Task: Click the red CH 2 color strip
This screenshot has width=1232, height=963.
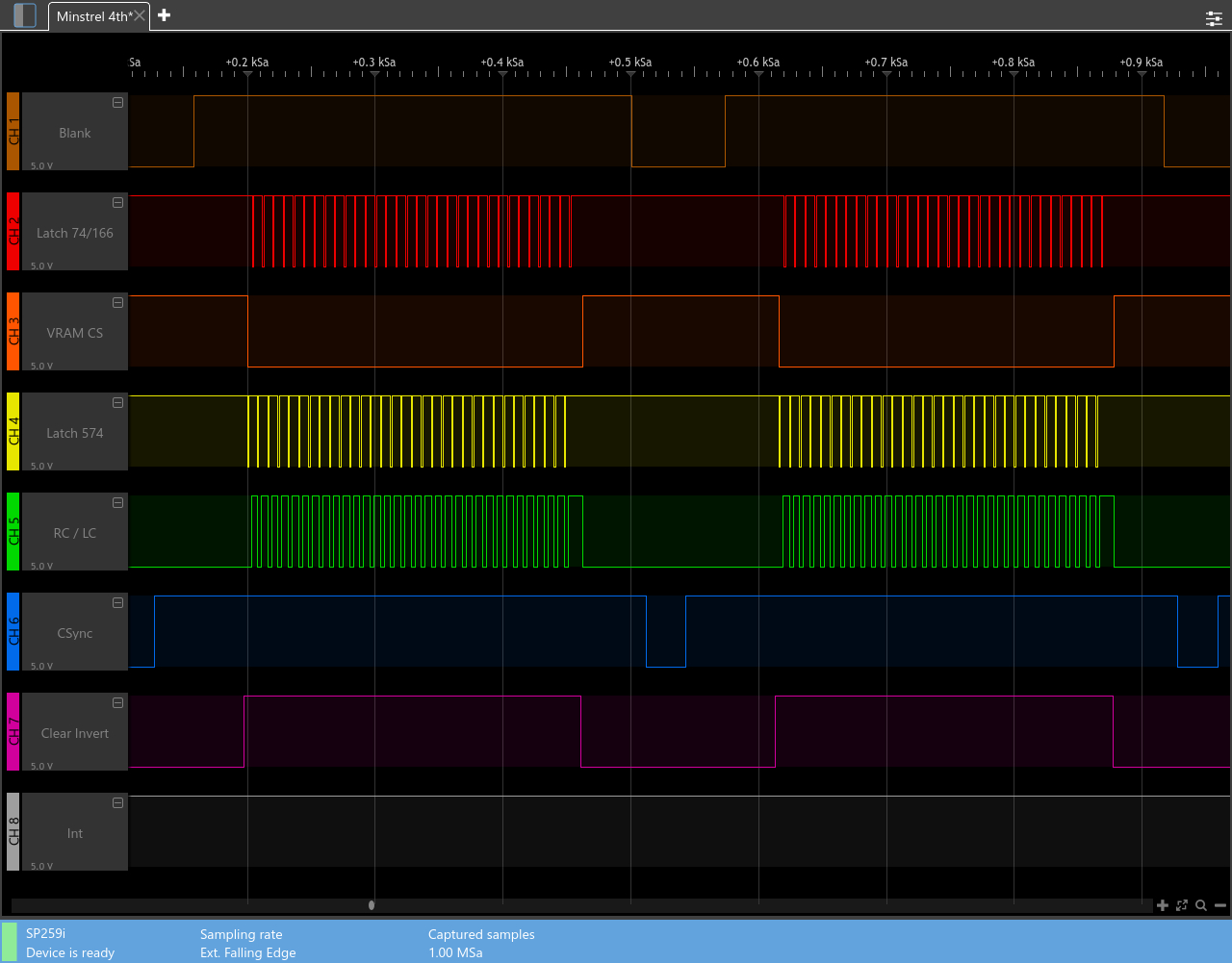Action: point(13,232)
